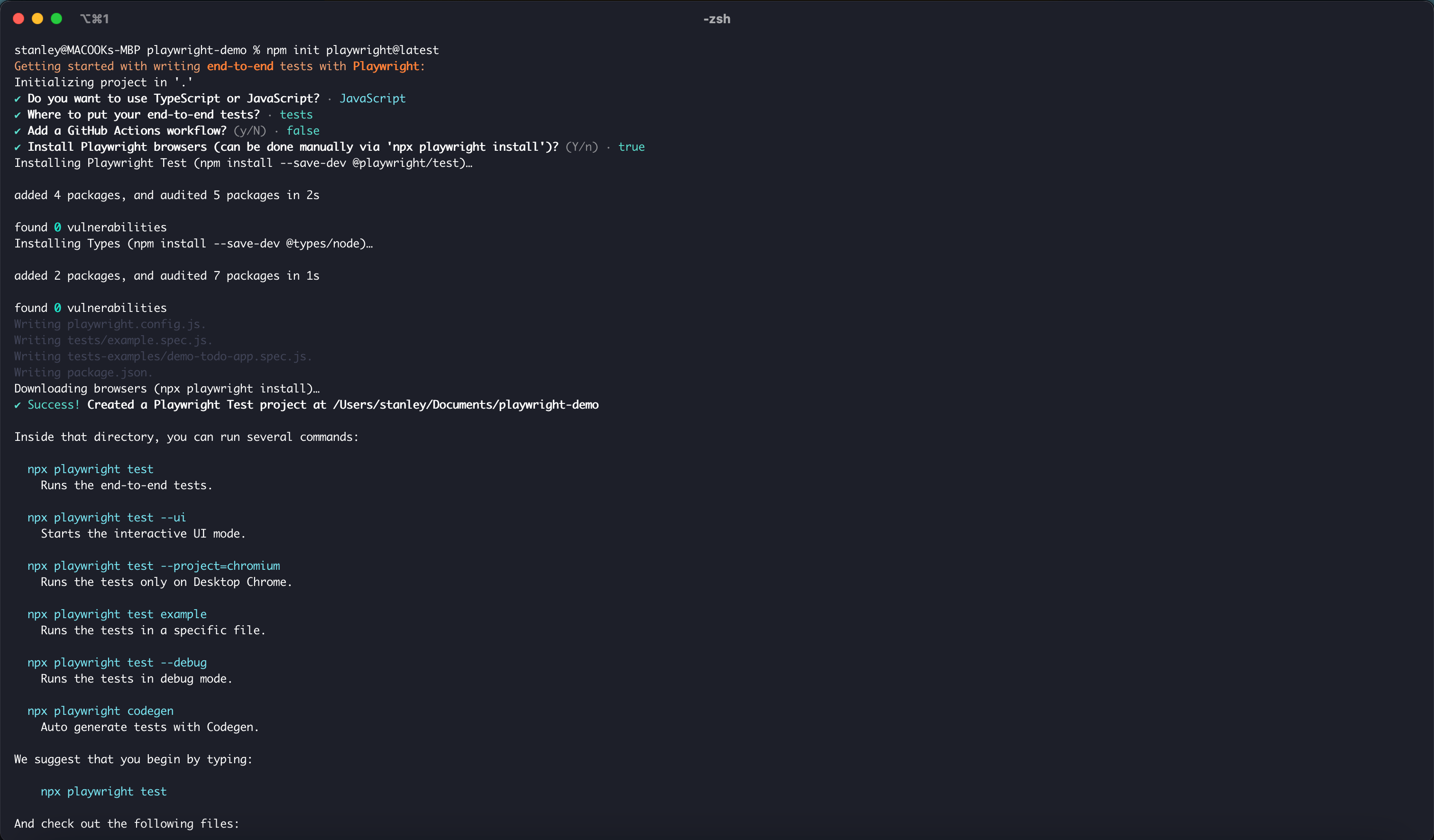Click the checkmark beside 'Success!'

click(x=18, y=405)
